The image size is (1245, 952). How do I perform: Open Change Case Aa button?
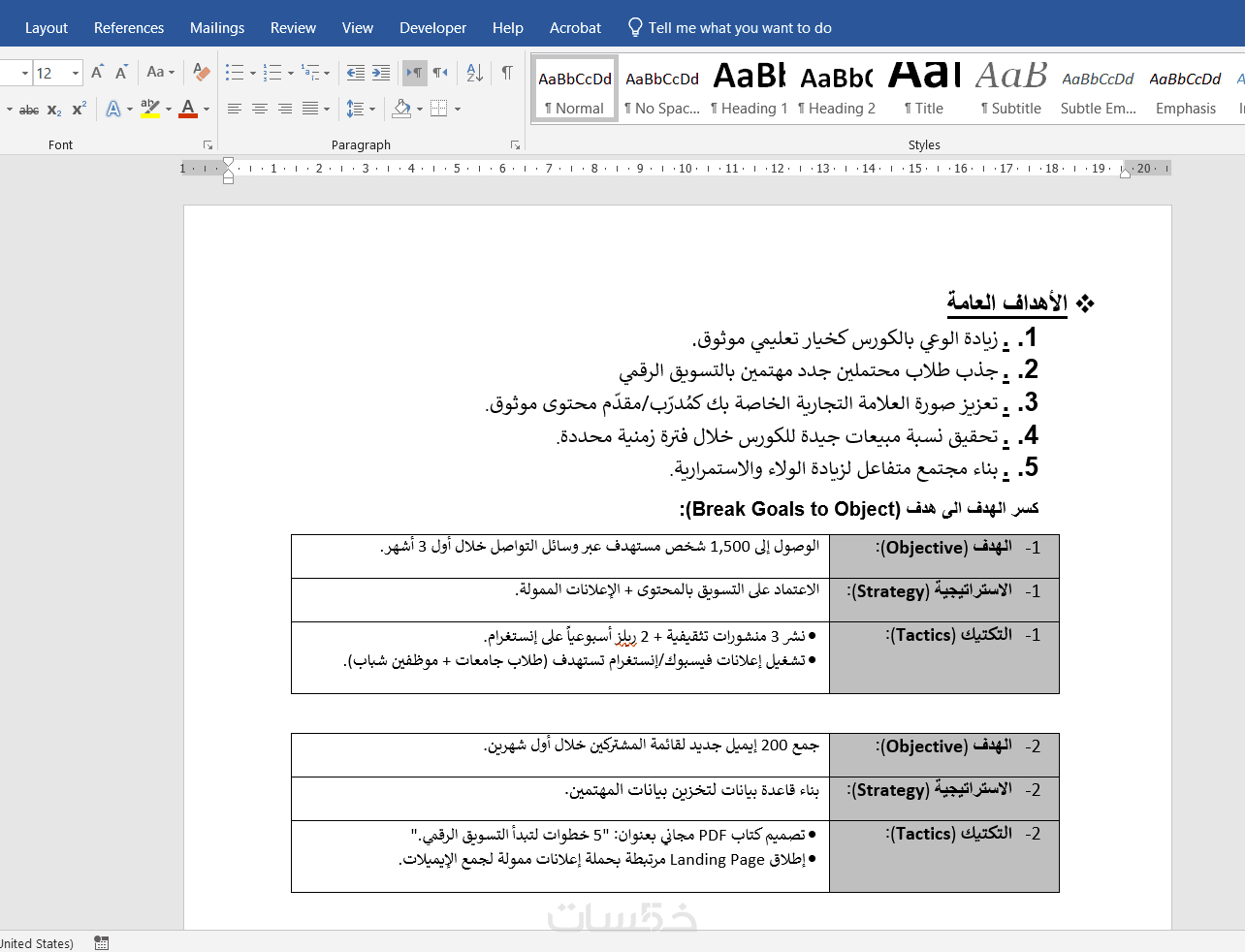point(160,72)
